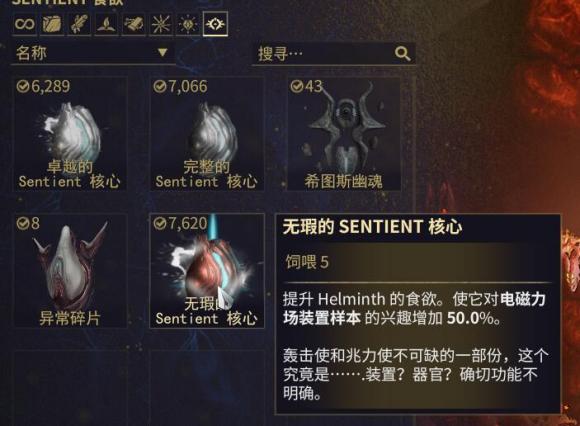Choose the 异常碎片 item tile
The image size is (580, 426).
click(70, 270)
